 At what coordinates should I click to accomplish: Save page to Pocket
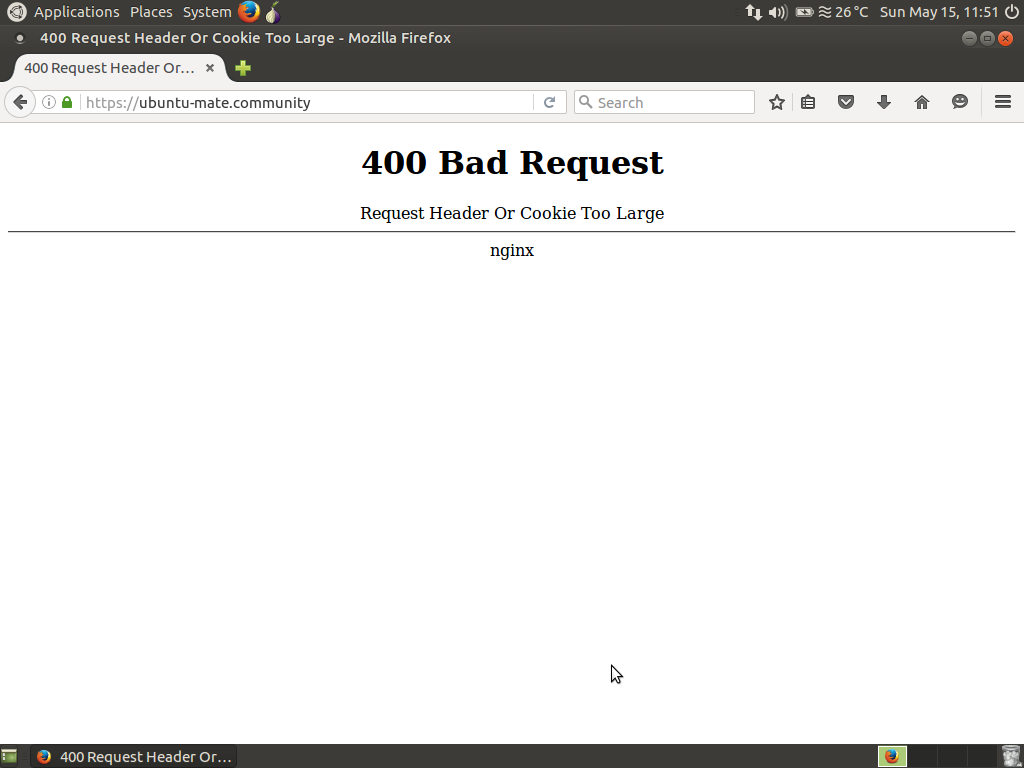(846, 102)
